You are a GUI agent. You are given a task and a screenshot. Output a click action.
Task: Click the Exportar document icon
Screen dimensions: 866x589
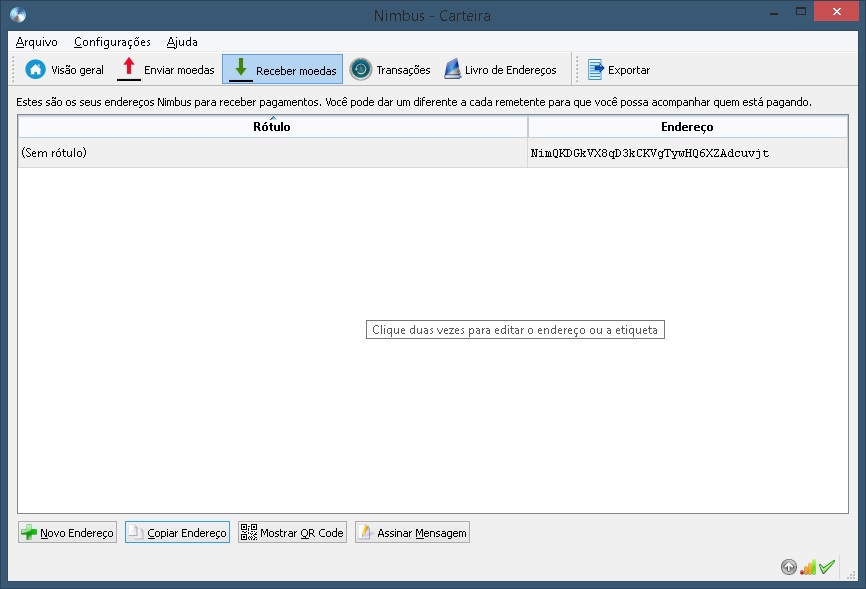click(x=595, y=70)
